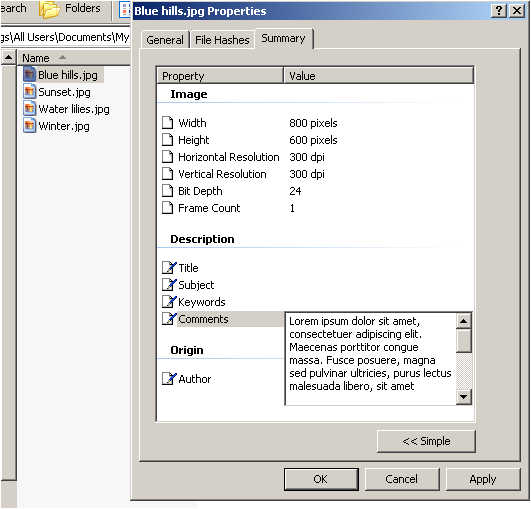The image size is (531, 509).
Task: Select the Winter.jpg file icon
Action: (x=29, y=125)
